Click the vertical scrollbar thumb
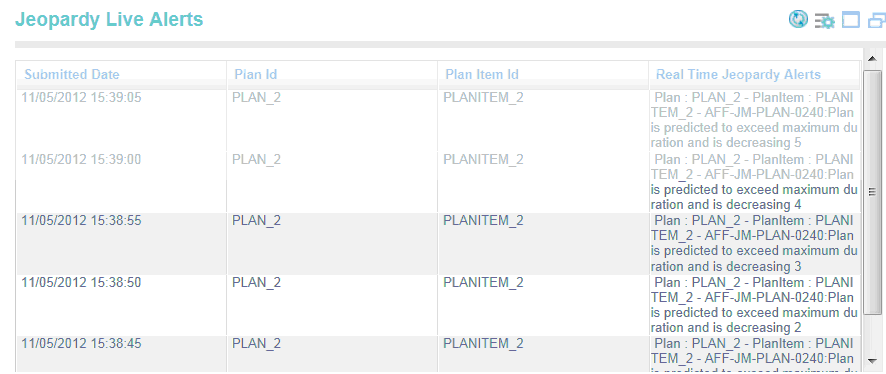Viewport: 886px width, 374px height. point(872,192)
